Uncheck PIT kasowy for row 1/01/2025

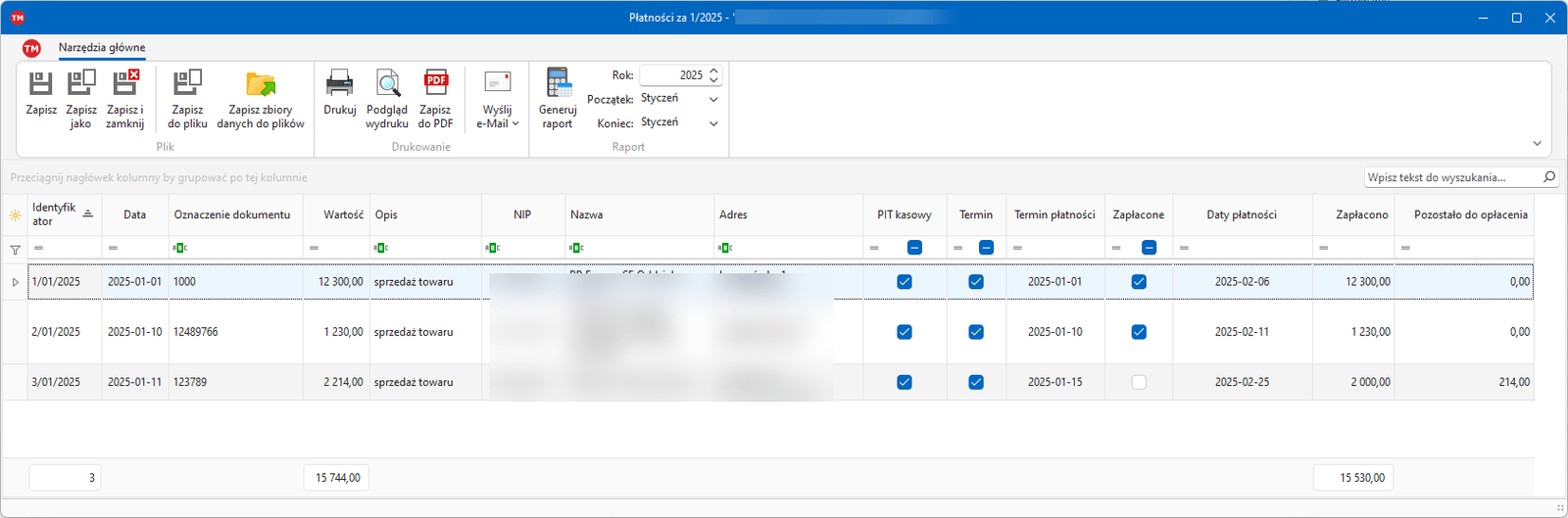(905, 282)
